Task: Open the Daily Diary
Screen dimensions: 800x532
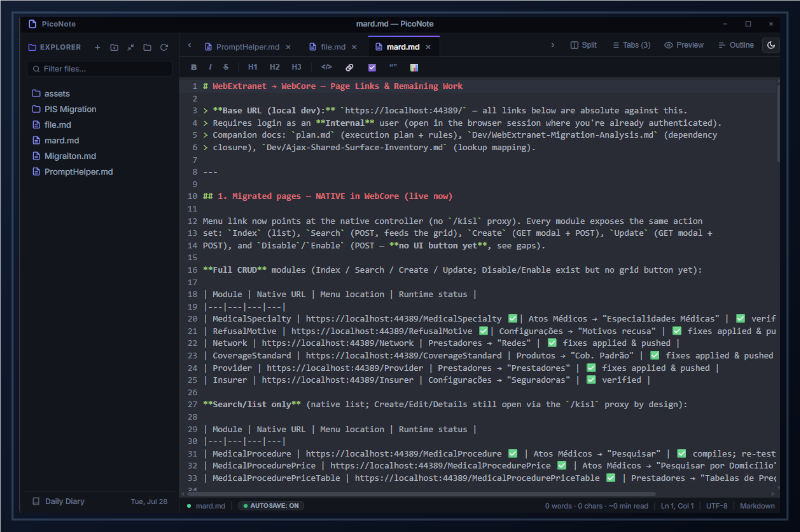Action: [x=59, y=501]
